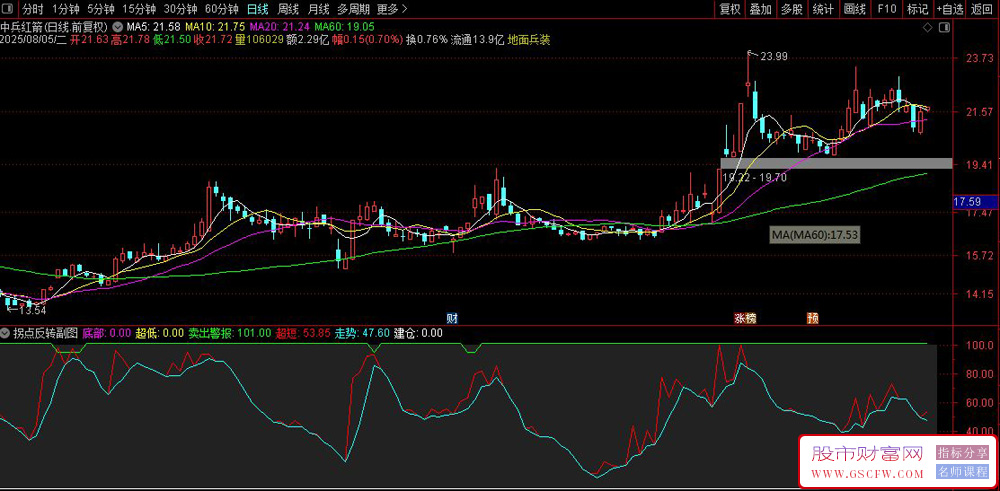Click the 底部: 0.00 indicator value
The image size is (1000, 491).
107,333
